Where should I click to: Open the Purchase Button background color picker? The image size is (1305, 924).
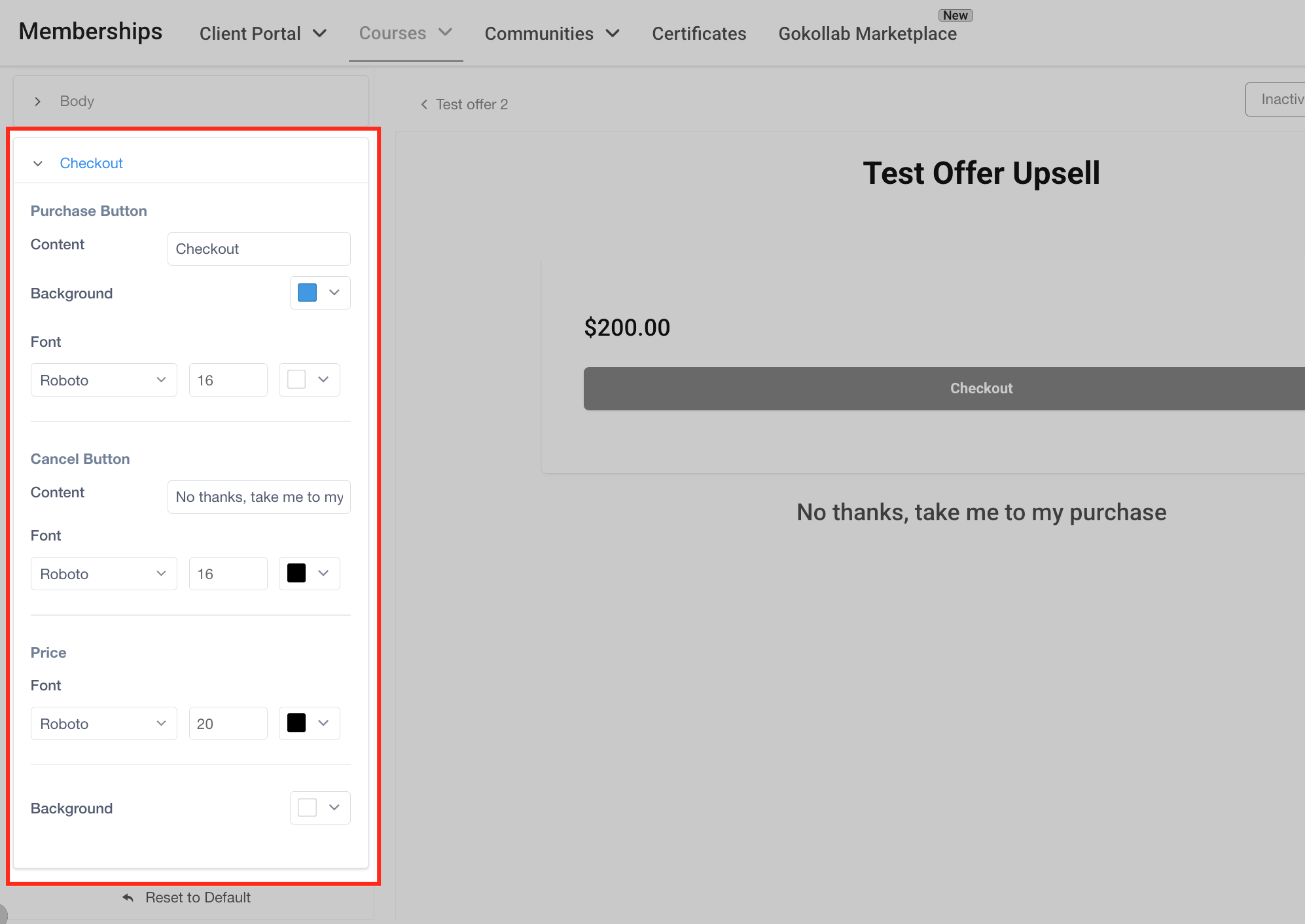click(x=319, y=293)
